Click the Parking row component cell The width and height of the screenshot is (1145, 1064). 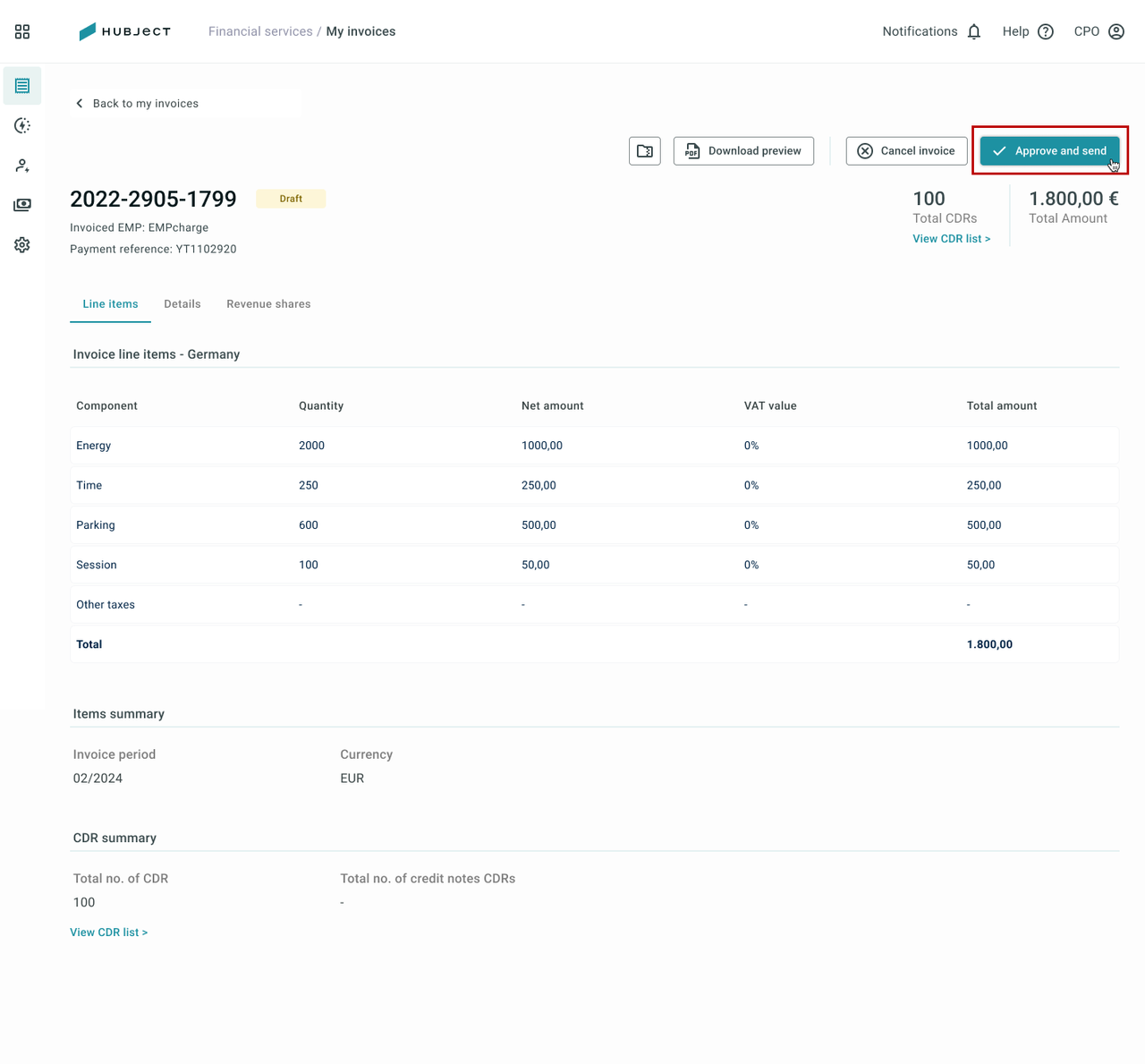click(x=96, y=525)
